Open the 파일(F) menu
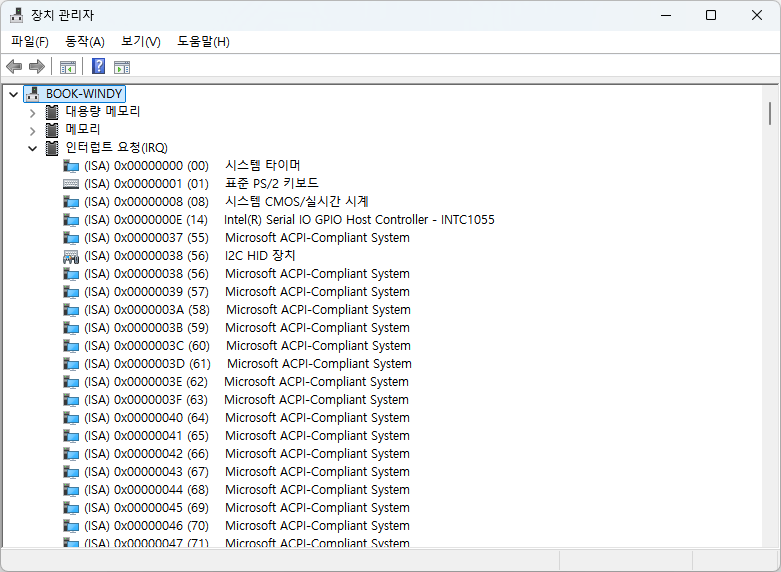781x572 pixels. (x=29, y=41)
